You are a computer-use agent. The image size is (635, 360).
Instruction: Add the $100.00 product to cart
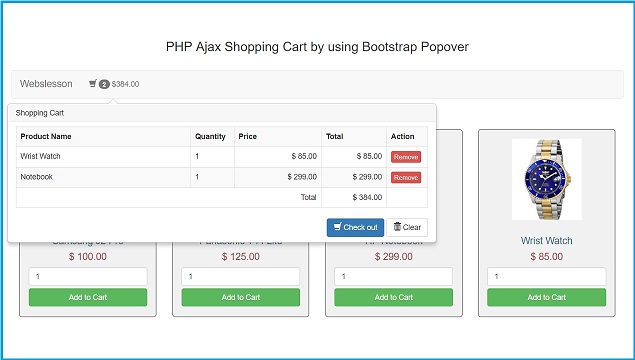[88, 297]
